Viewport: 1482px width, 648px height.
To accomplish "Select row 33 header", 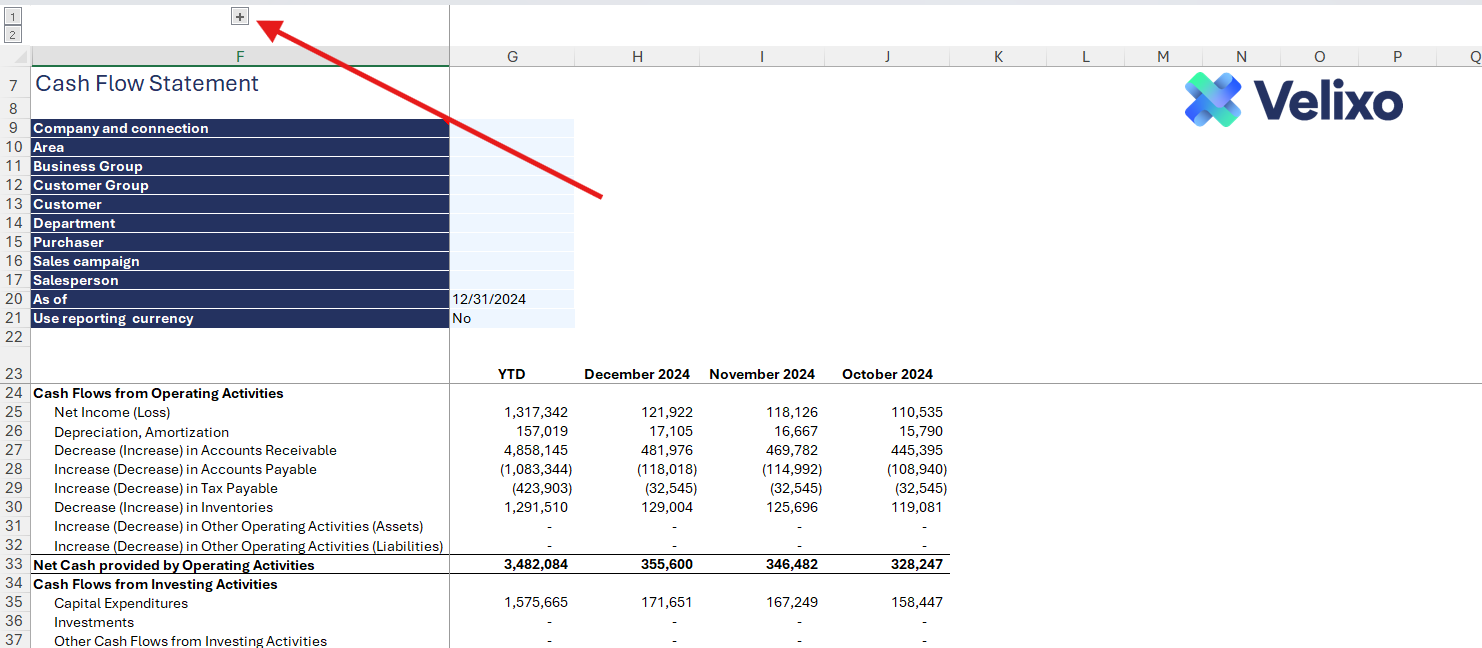I will tap(14, 565).
